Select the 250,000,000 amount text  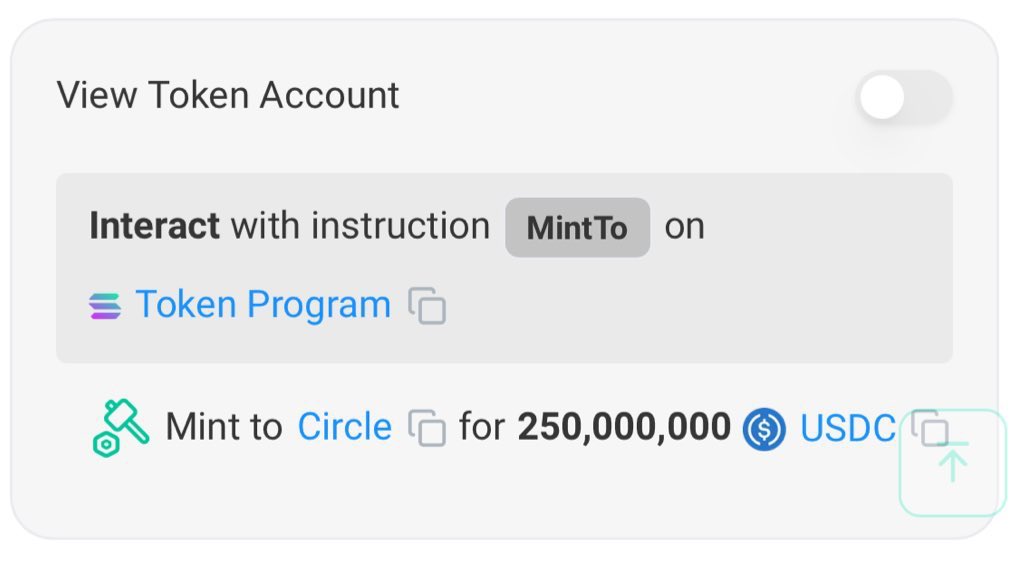[624, 427]
